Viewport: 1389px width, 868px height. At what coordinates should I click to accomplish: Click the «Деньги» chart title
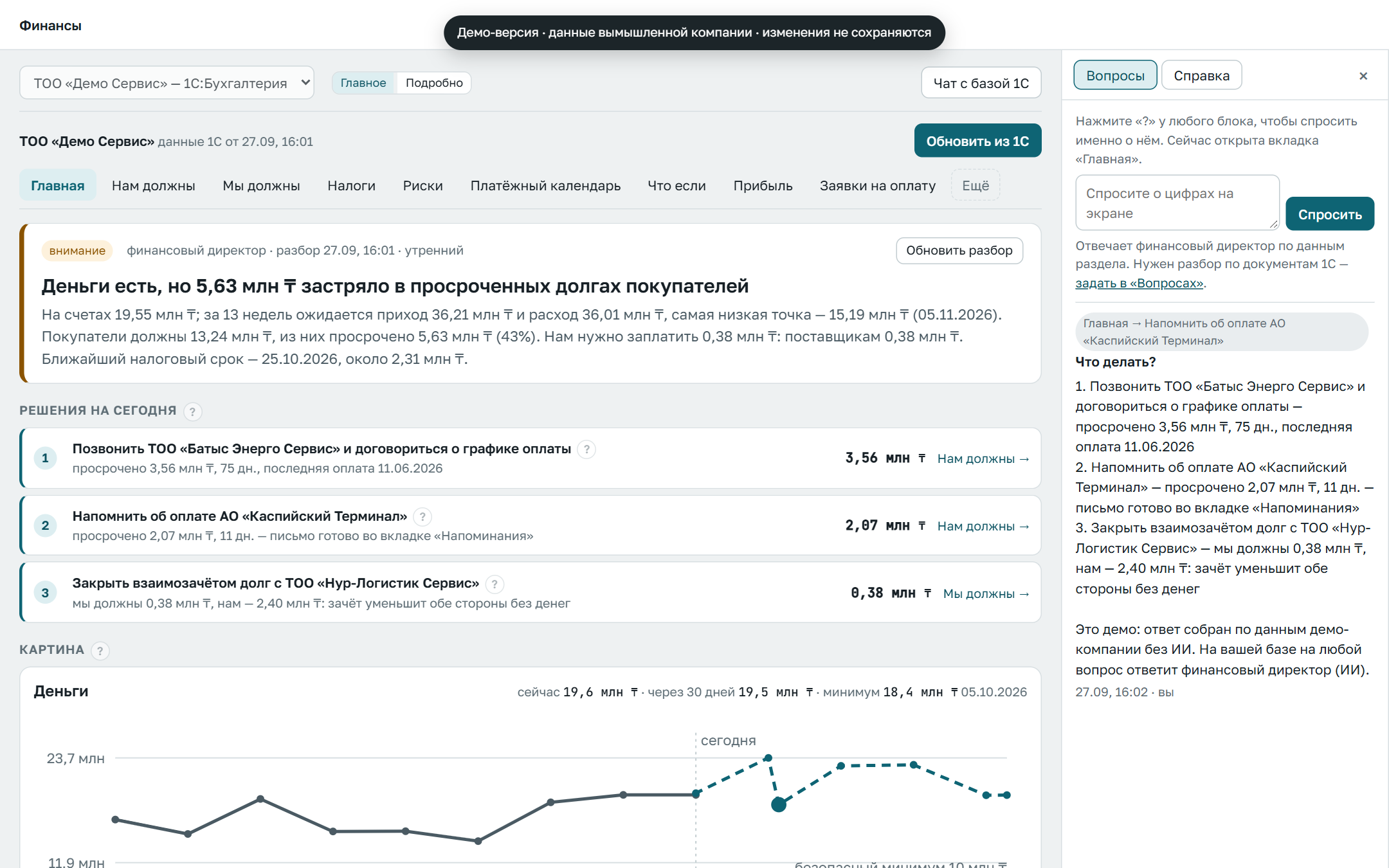[x=61, y=691]
